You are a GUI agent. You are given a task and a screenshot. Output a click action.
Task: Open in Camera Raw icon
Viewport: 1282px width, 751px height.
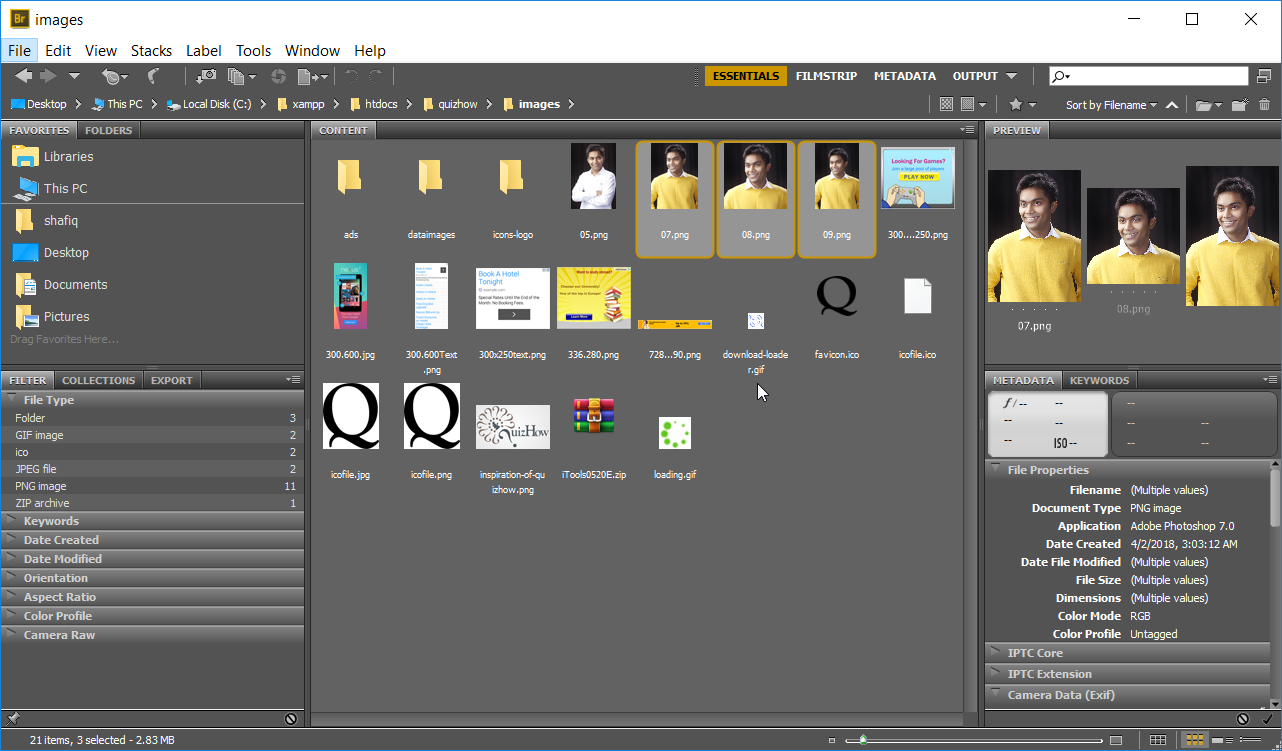point(278,76)
